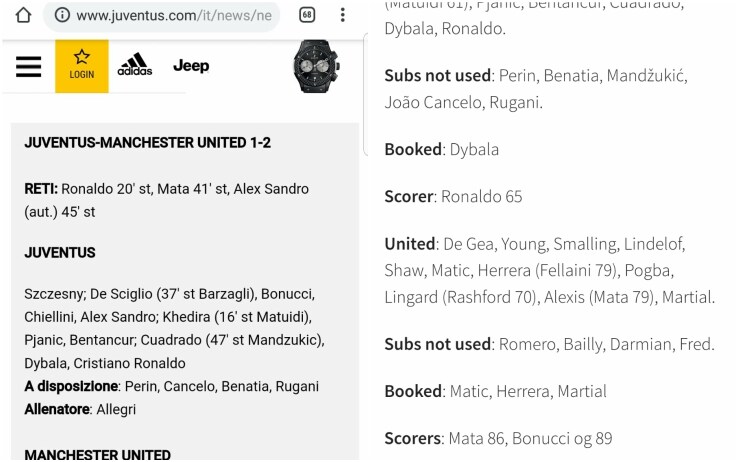The height and width of the screenshot is (462, 738).
Task: Click the Jeep sponsor logo
Action: click(x=191, y=65)
